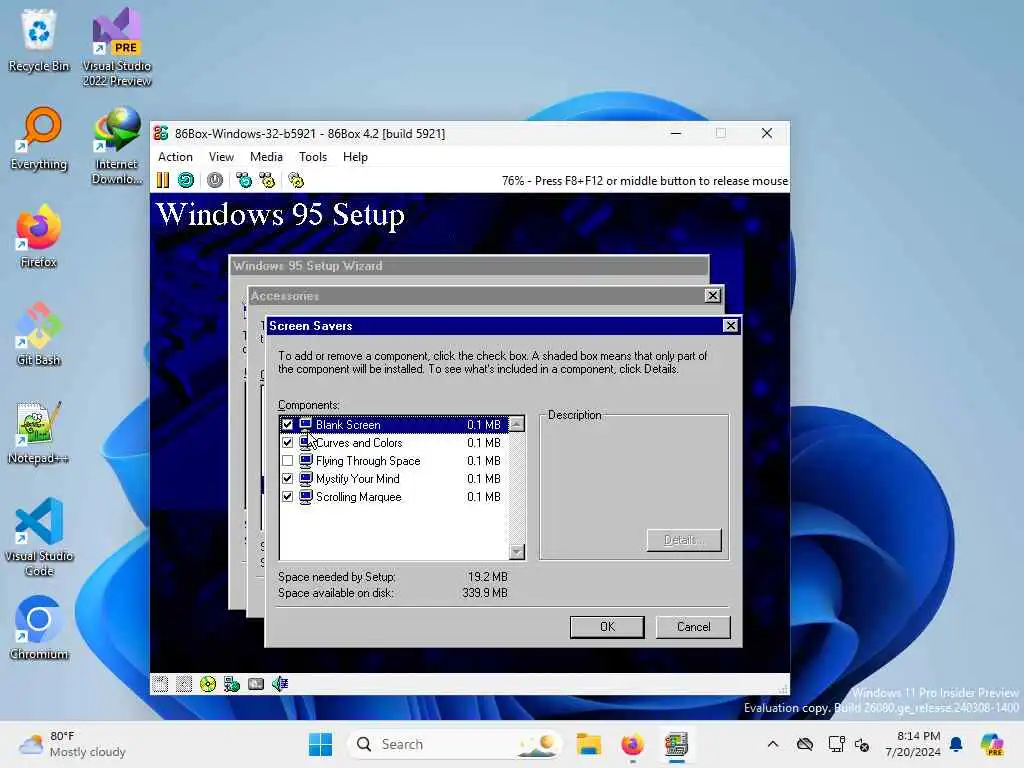Click the CD-ROM status bar icon
Screen dimensions: 1024x768
point(208,684)
